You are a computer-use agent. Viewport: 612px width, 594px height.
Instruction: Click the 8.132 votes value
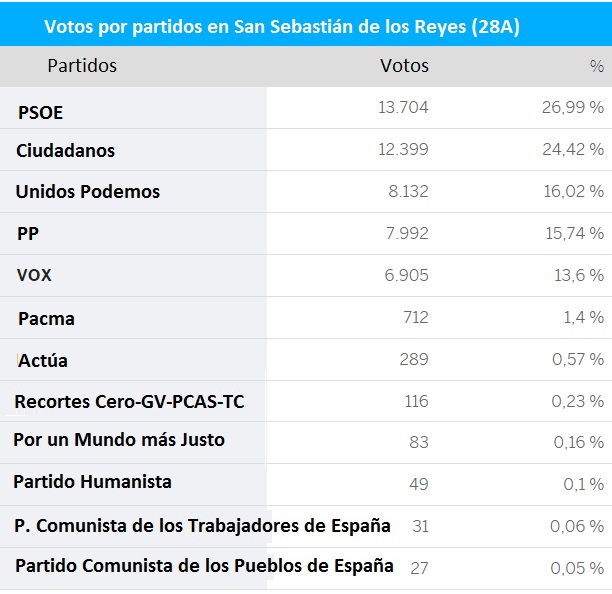408,191
